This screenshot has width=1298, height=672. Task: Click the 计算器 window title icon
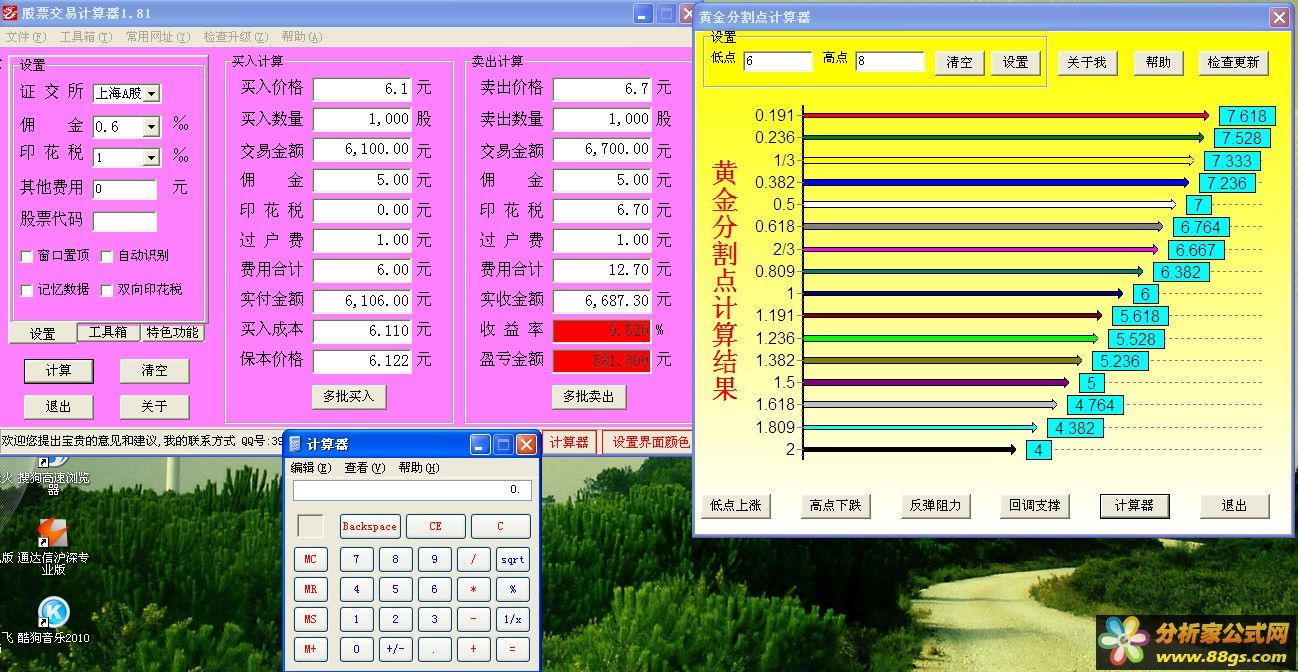(x=295, y=444)
